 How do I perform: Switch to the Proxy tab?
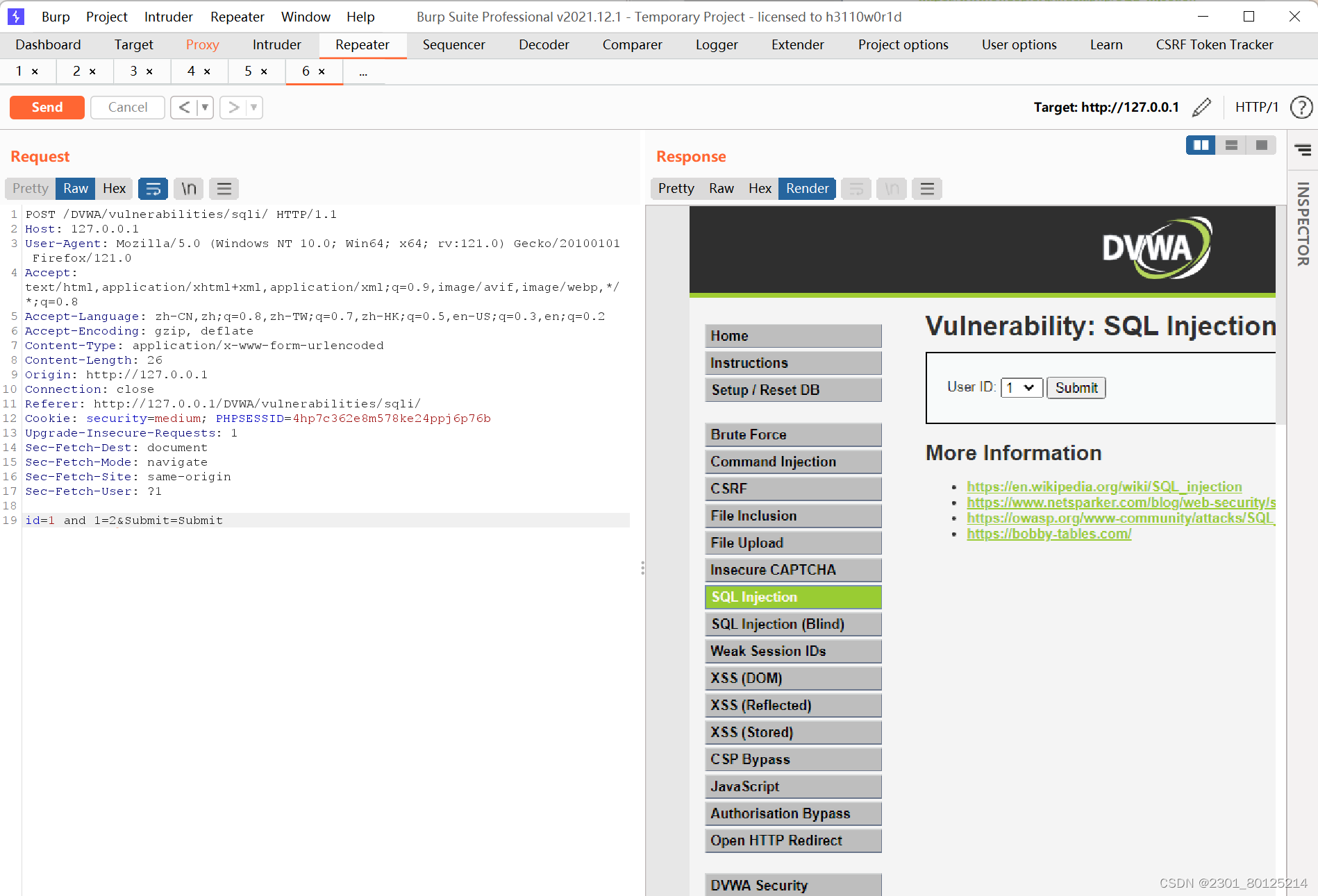pyautogui.click(x=203, y=44)
